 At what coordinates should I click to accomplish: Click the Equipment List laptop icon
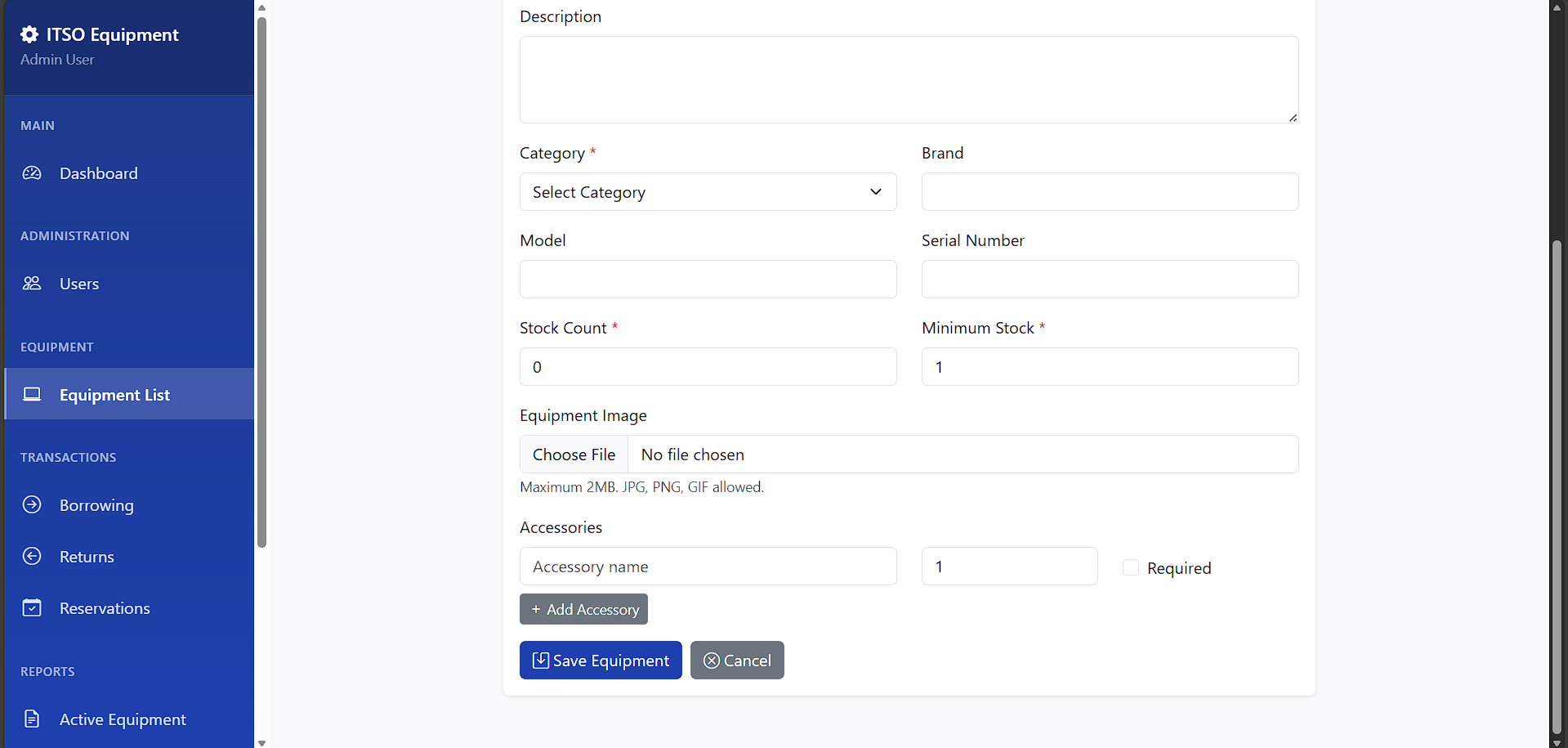(32, 395)
